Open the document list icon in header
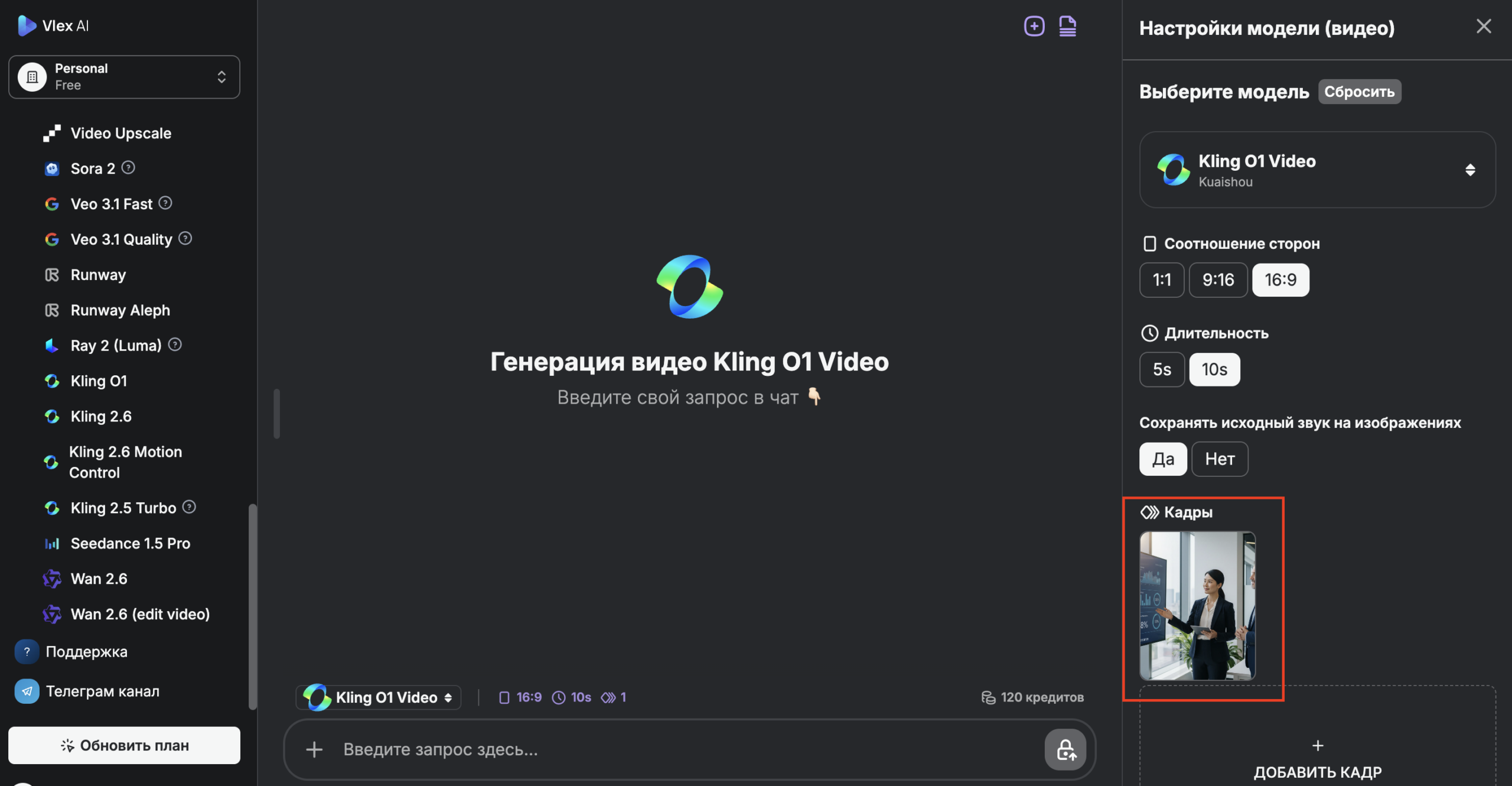This screenshot has height=786, width=1512. 1067,26
